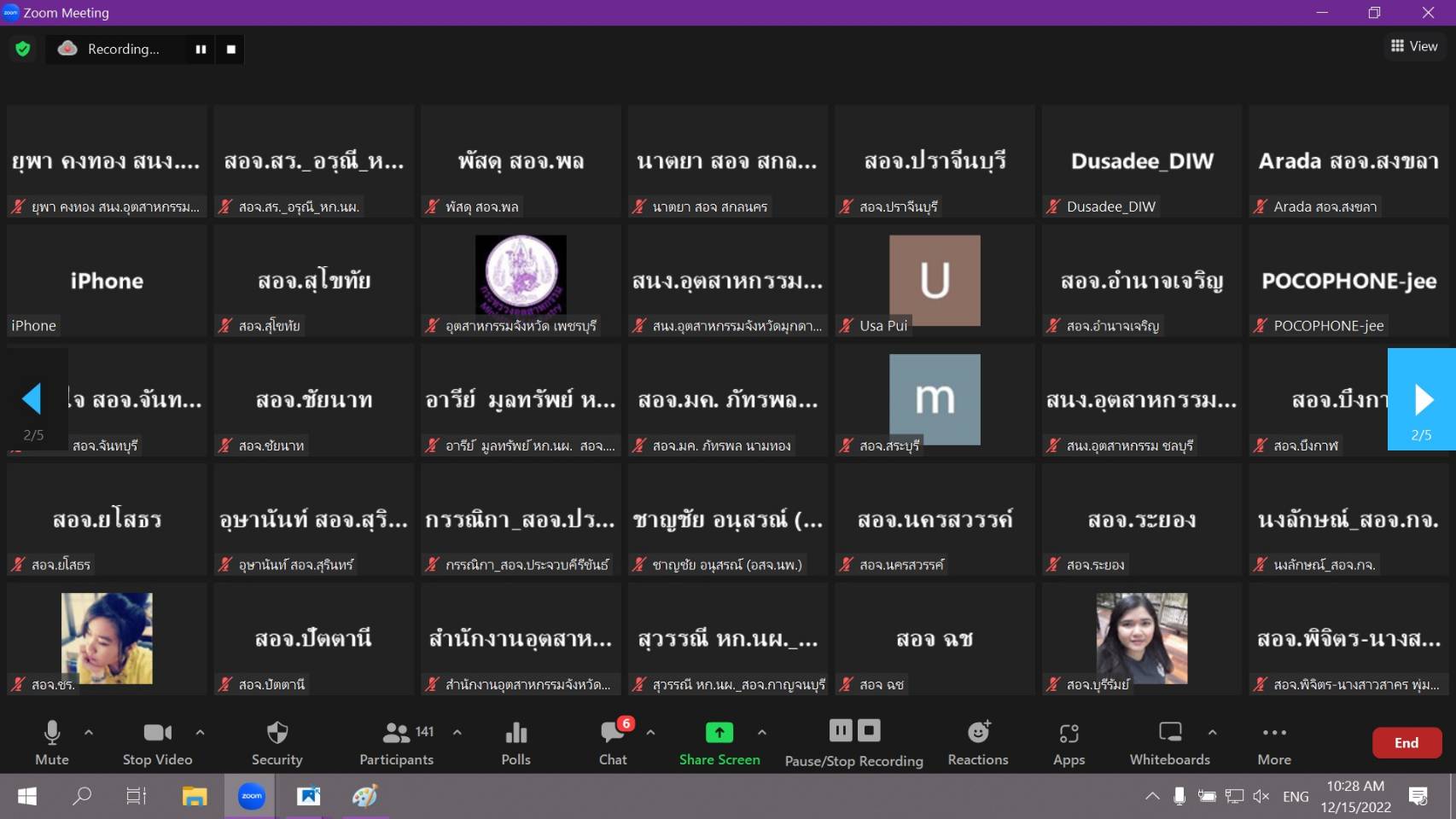This screenshot has height=819, width=1456.
Task: Open the View layout menu
Action: (1413, 46)
